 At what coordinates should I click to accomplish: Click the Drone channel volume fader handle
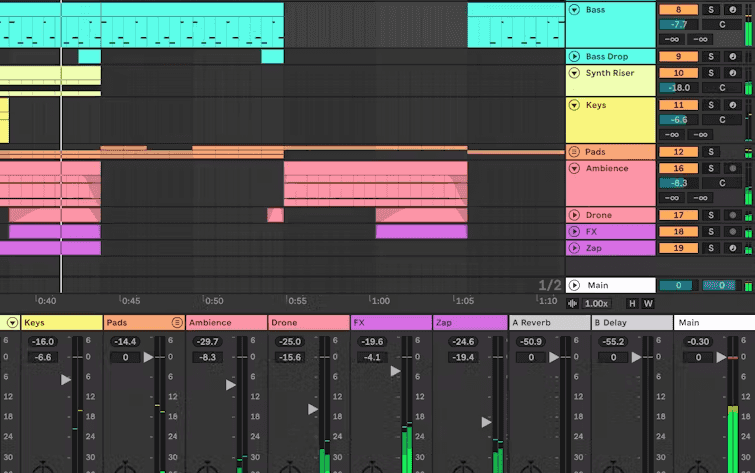[313, 409]
